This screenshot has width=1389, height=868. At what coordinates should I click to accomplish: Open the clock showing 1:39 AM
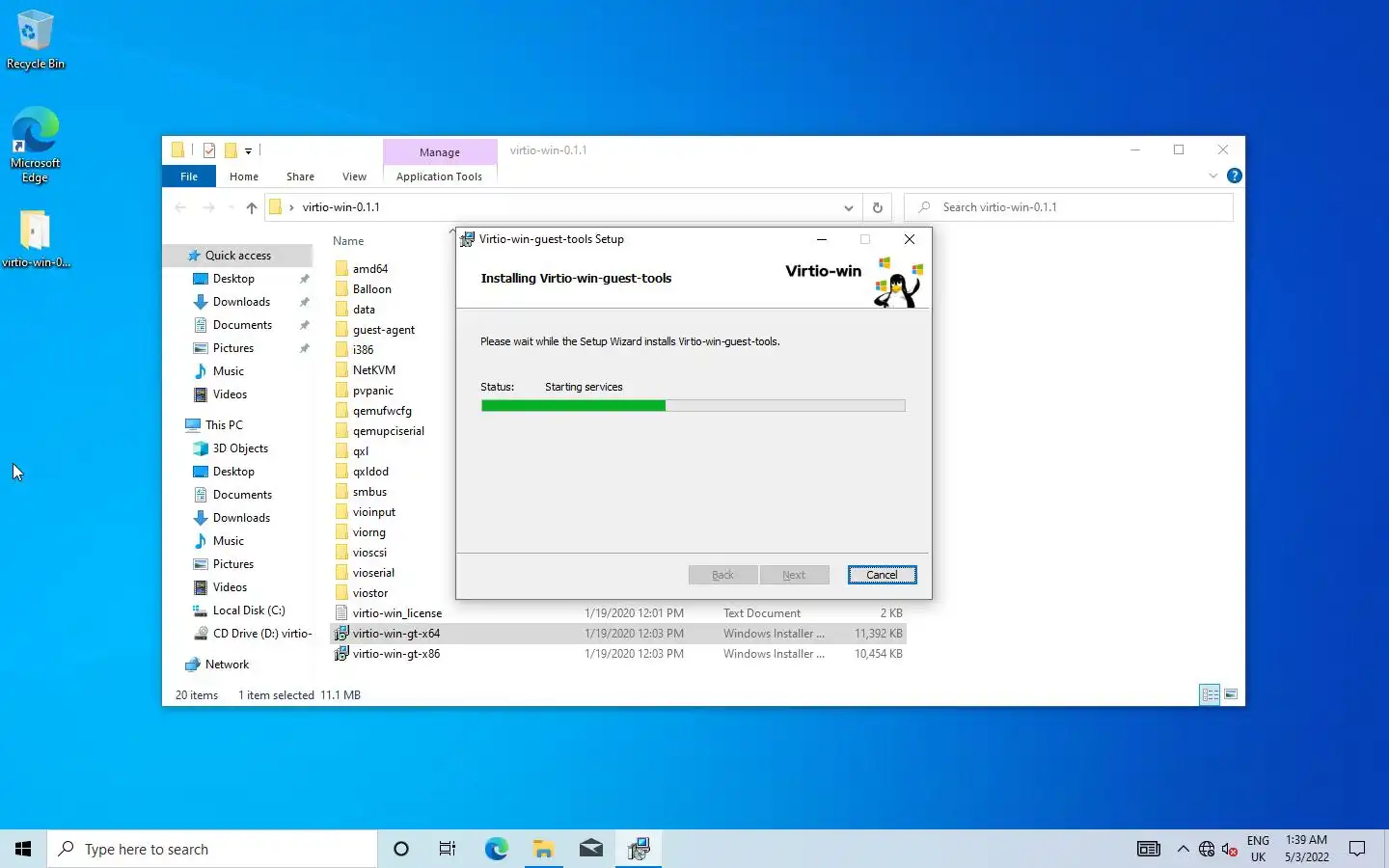1306,849
